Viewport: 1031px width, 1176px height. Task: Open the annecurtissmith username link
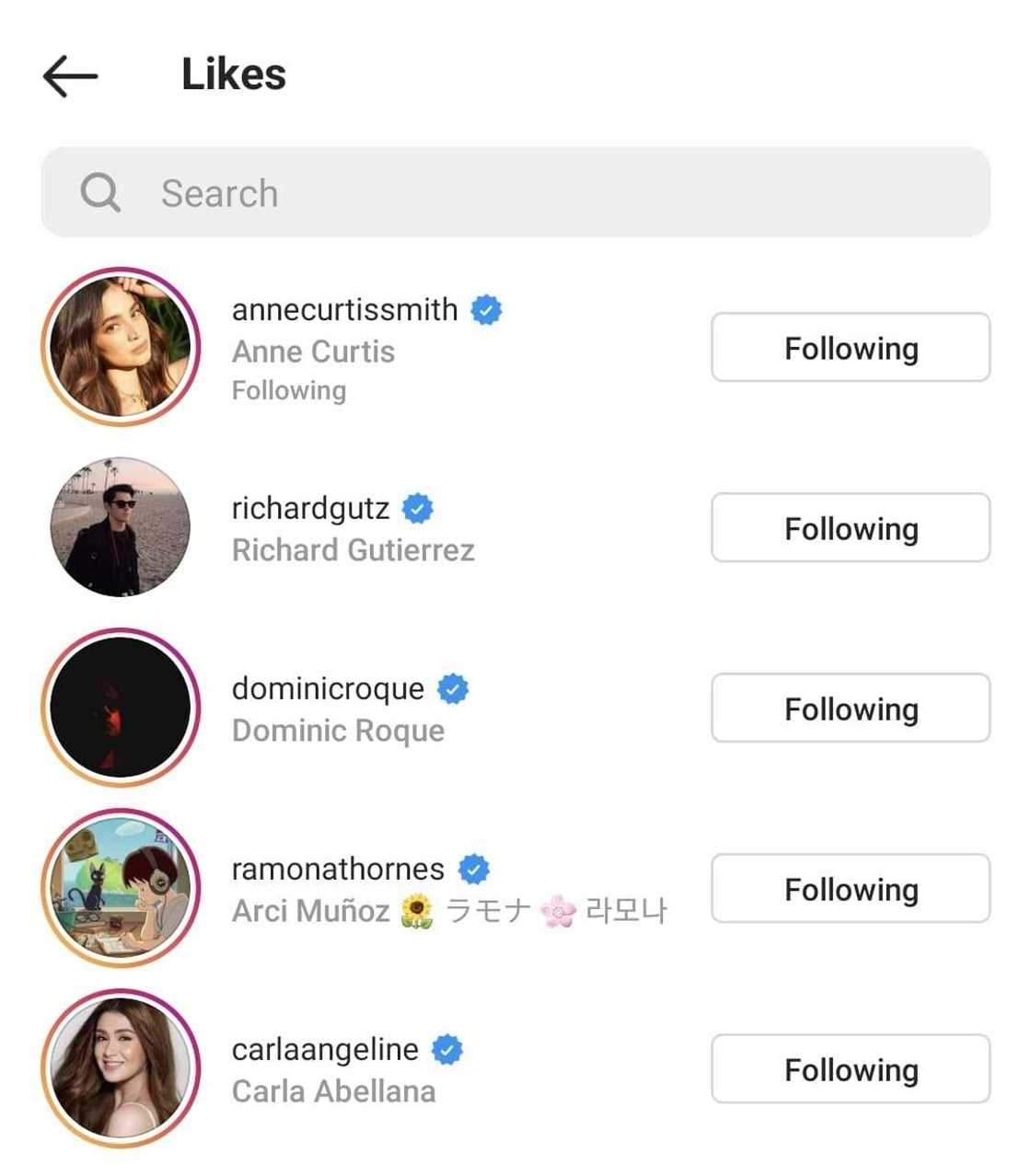tap(344, 310)
